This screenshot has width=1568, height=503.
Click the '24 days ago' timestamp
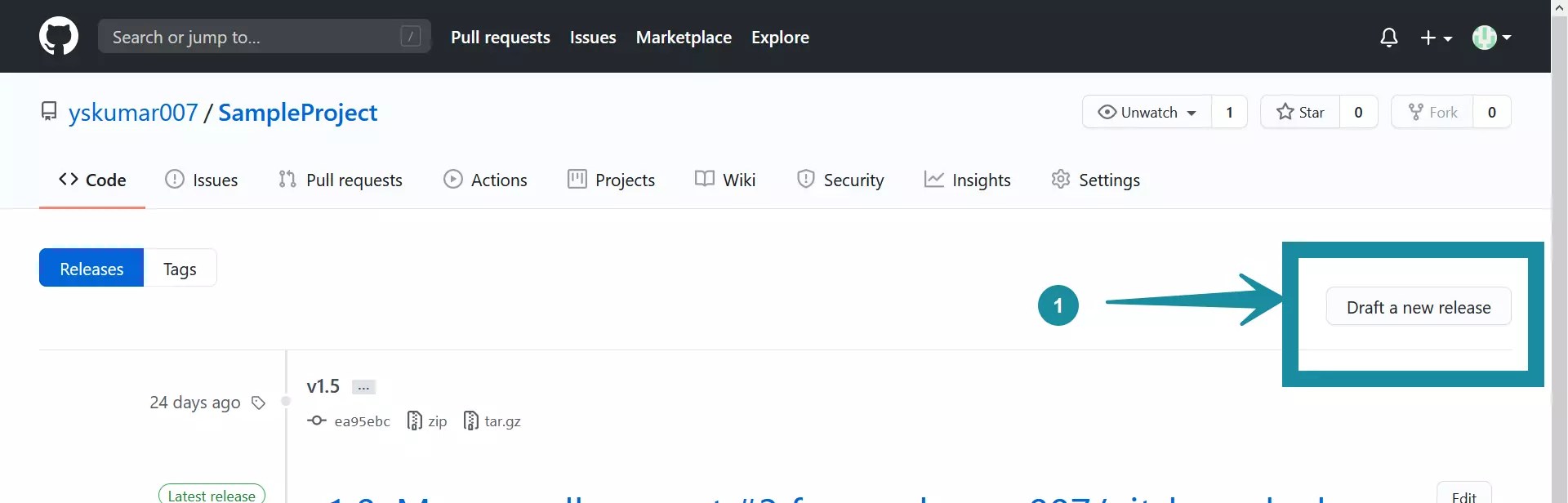coord(195,403)
